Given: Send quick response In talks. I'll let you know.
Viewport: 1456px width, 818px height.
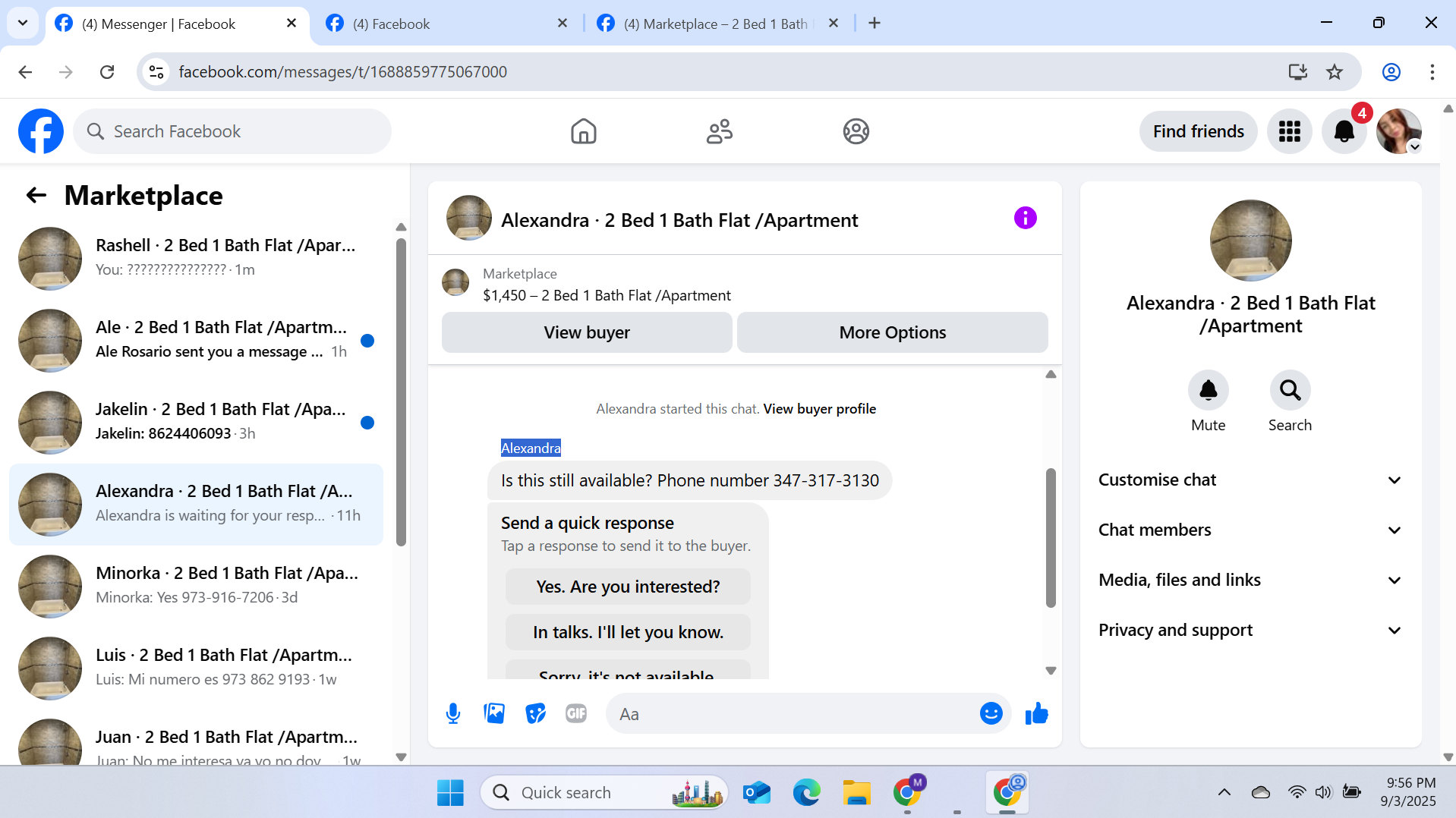Looking at the screenshot, I should tap(628, 632).
